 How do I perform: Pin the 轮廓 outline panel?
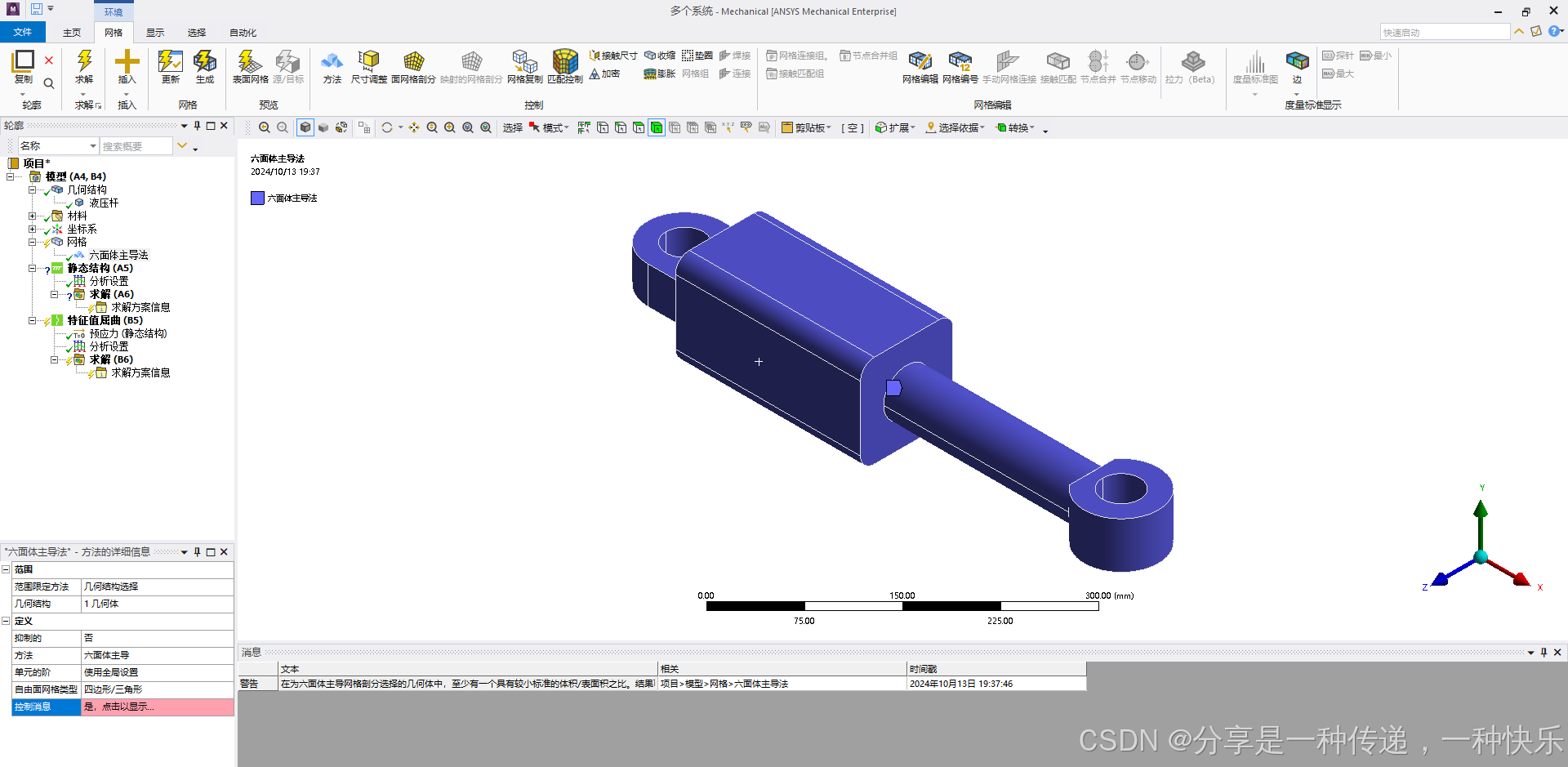click(197, 126)
